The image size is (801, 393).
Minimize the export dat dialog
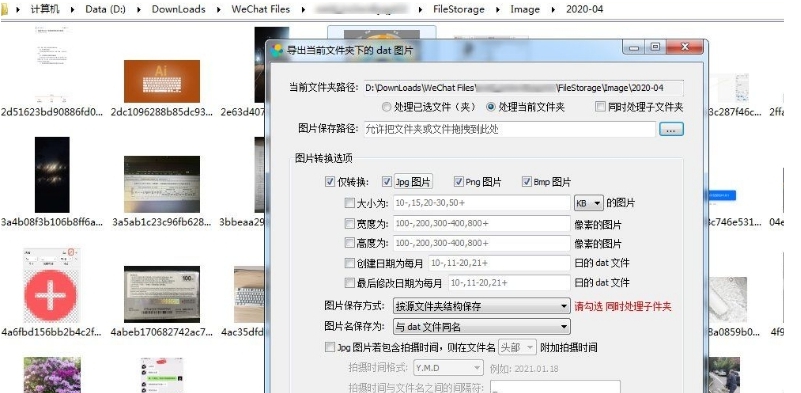click(x=634, y=48)
